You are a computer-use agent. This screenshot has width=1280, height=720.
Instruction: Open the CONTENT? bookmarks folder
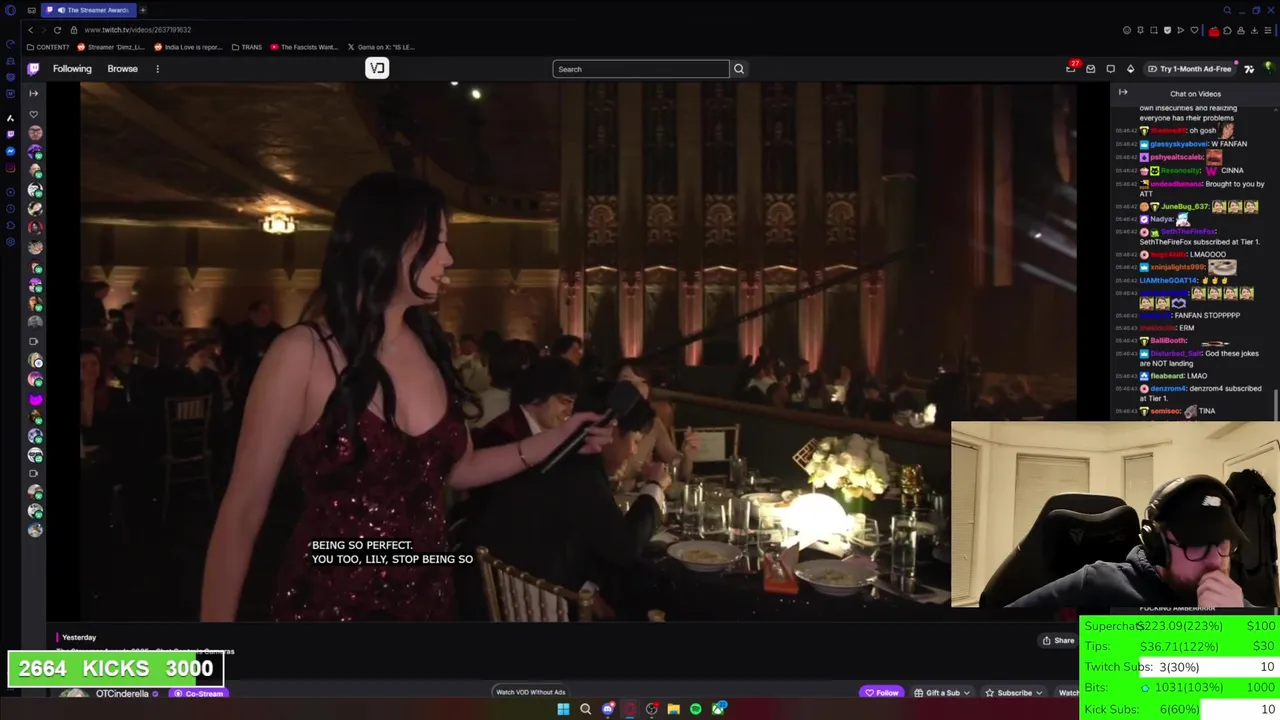(x=48, y=47)
